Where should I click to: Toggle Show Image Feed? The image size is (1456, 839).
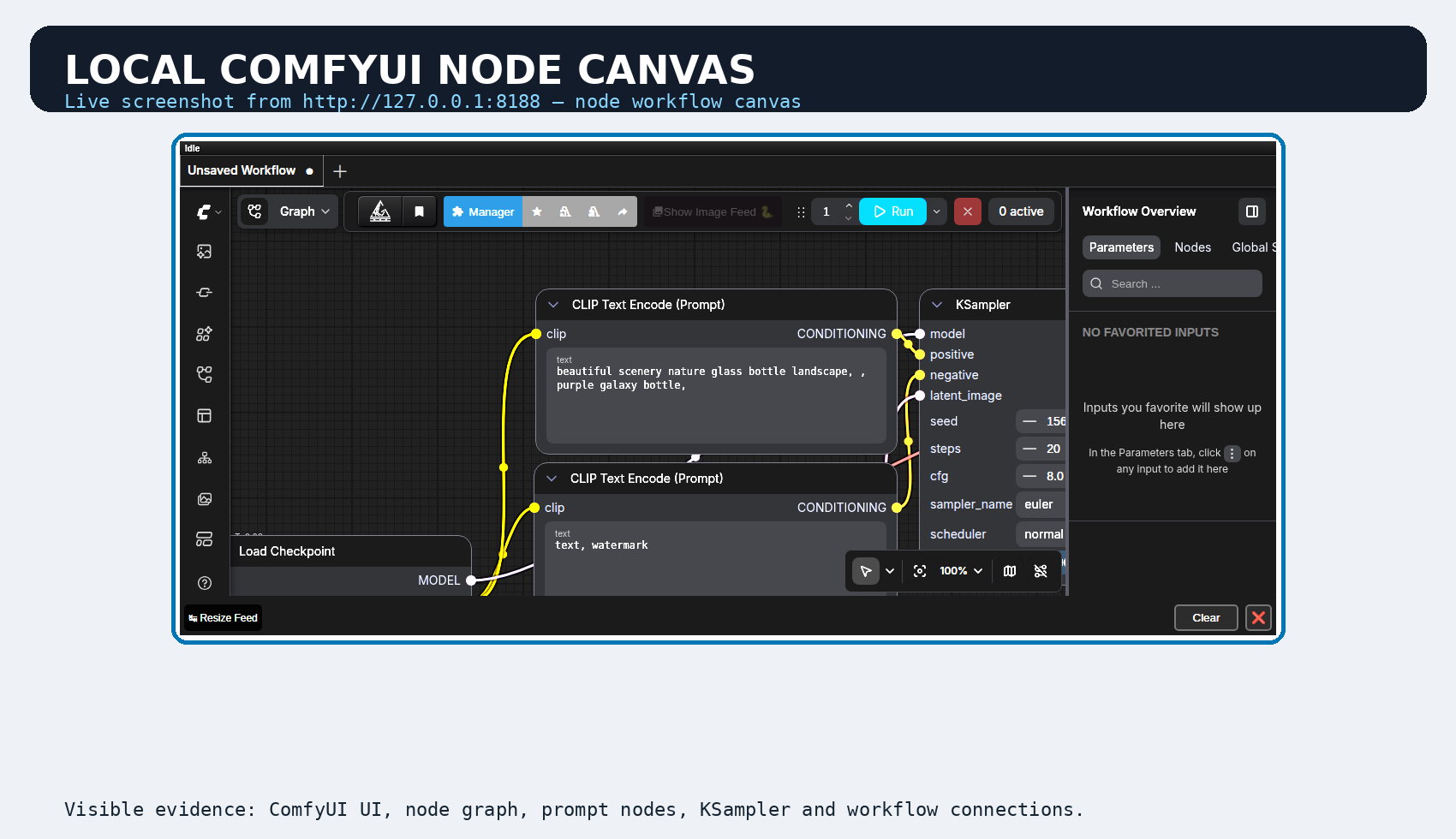click(x=713, y=211)
